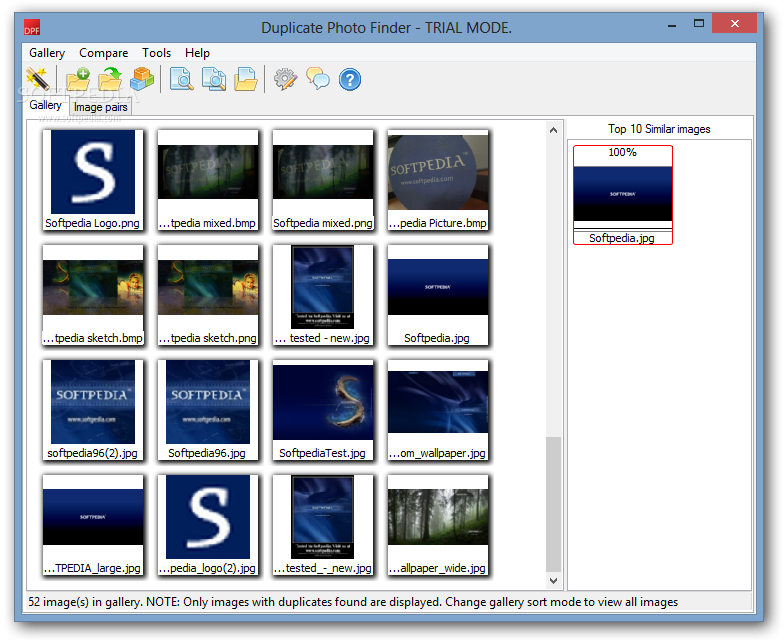The width and height of the screenshot is (784, 642).
Task: Maximize the Duplicate Photo Finder window
Action: click(699, 24)
